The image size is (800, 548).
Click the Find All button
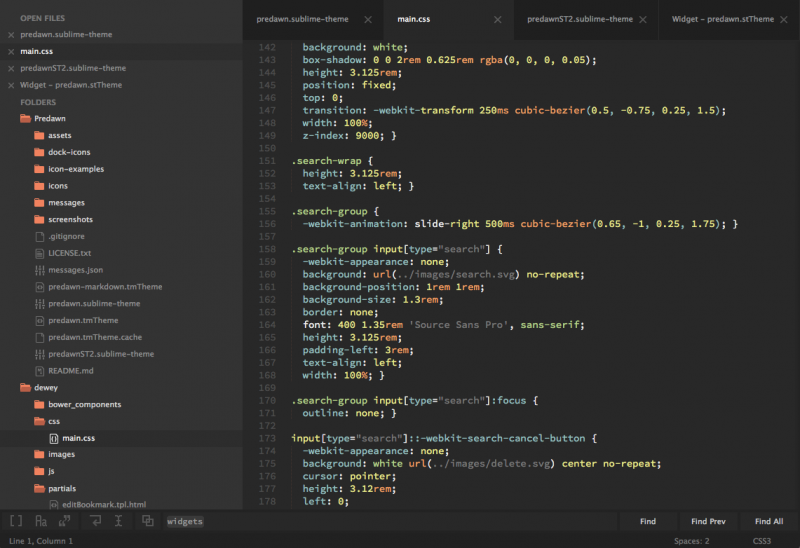[x=769, y=521]
